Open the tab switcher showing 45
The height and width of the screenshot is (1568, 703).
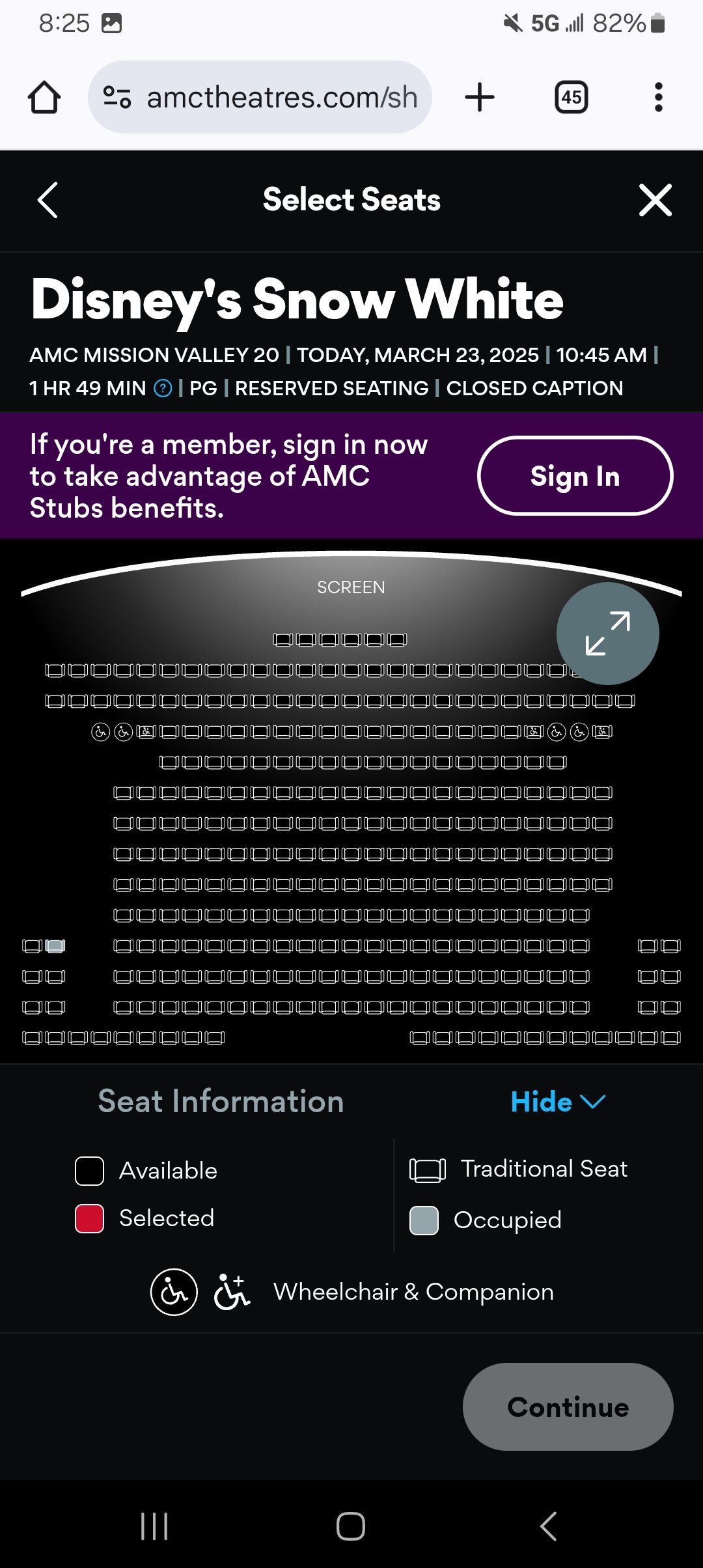571,98
